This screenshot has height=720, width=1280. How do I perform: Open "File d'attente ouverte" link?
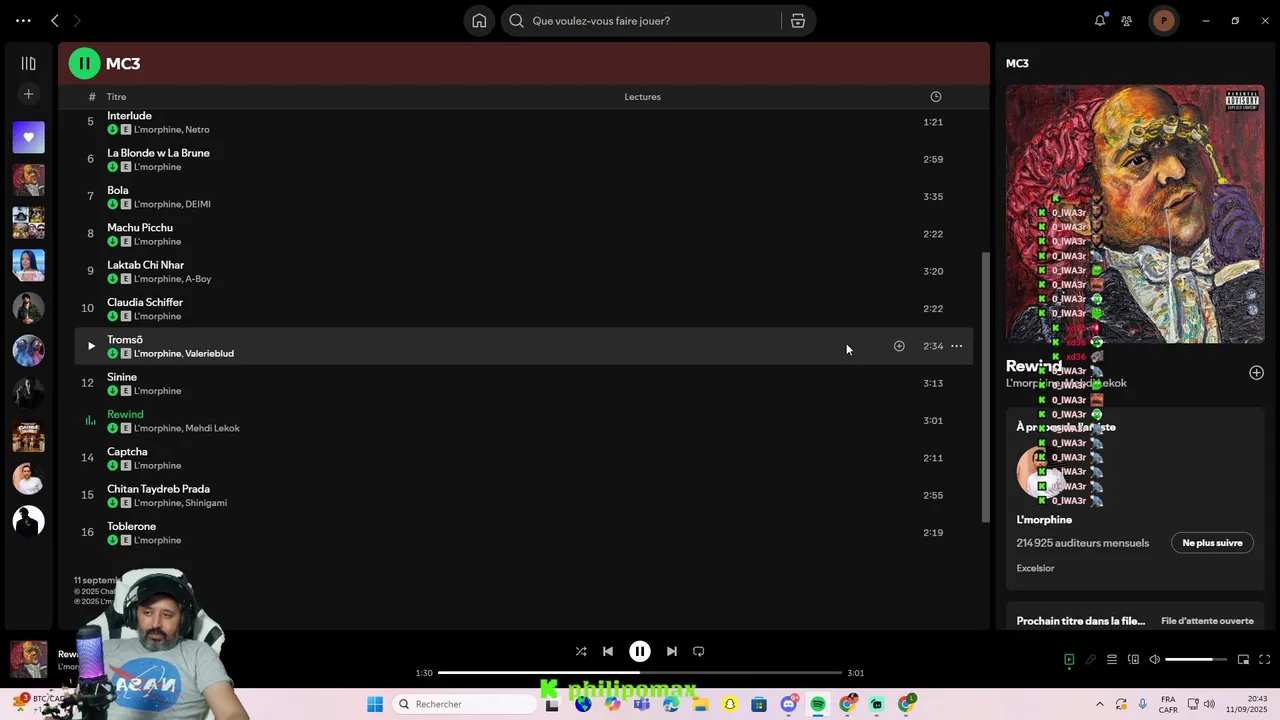point(1207,621)
